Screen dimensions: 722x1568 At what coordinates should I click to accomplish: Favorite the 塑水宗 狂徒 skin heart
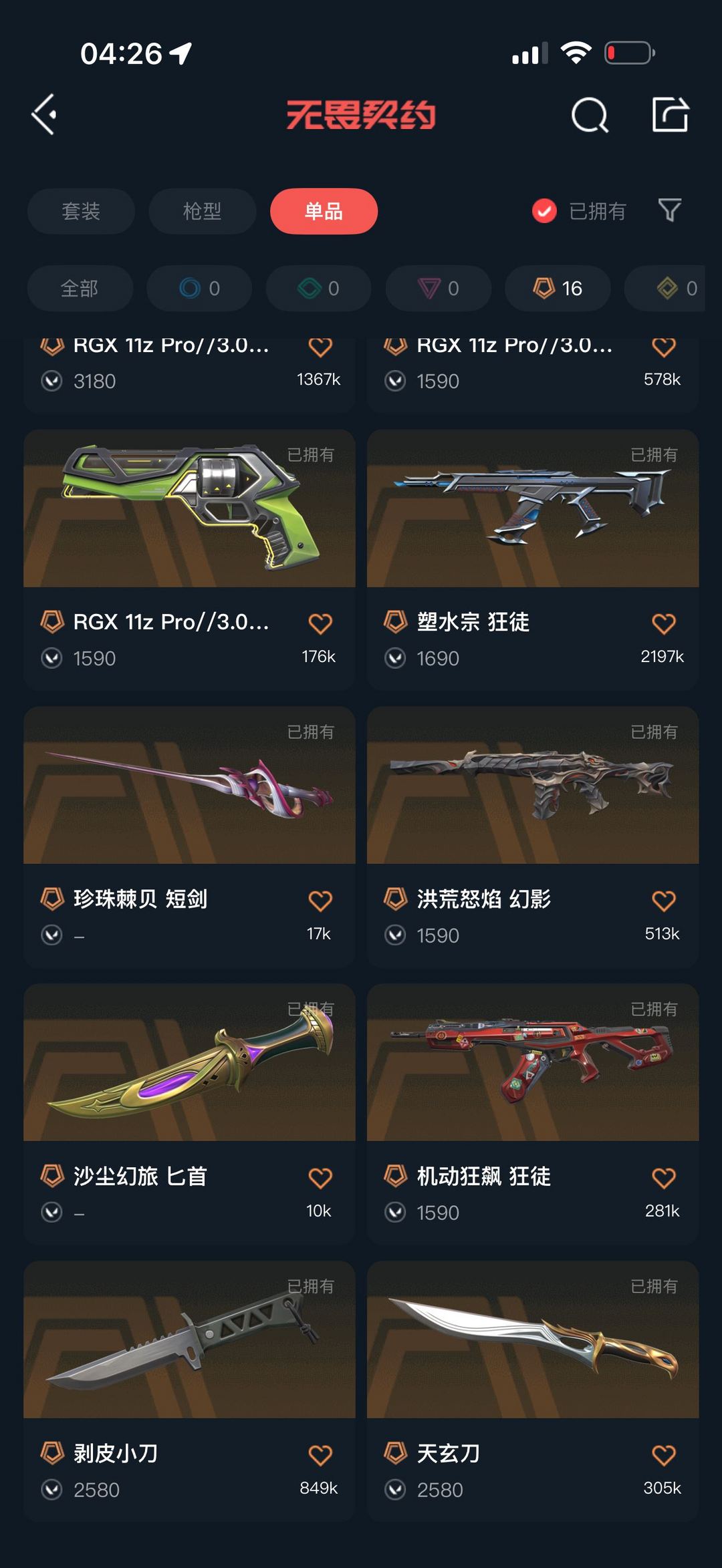pos(663,623)
